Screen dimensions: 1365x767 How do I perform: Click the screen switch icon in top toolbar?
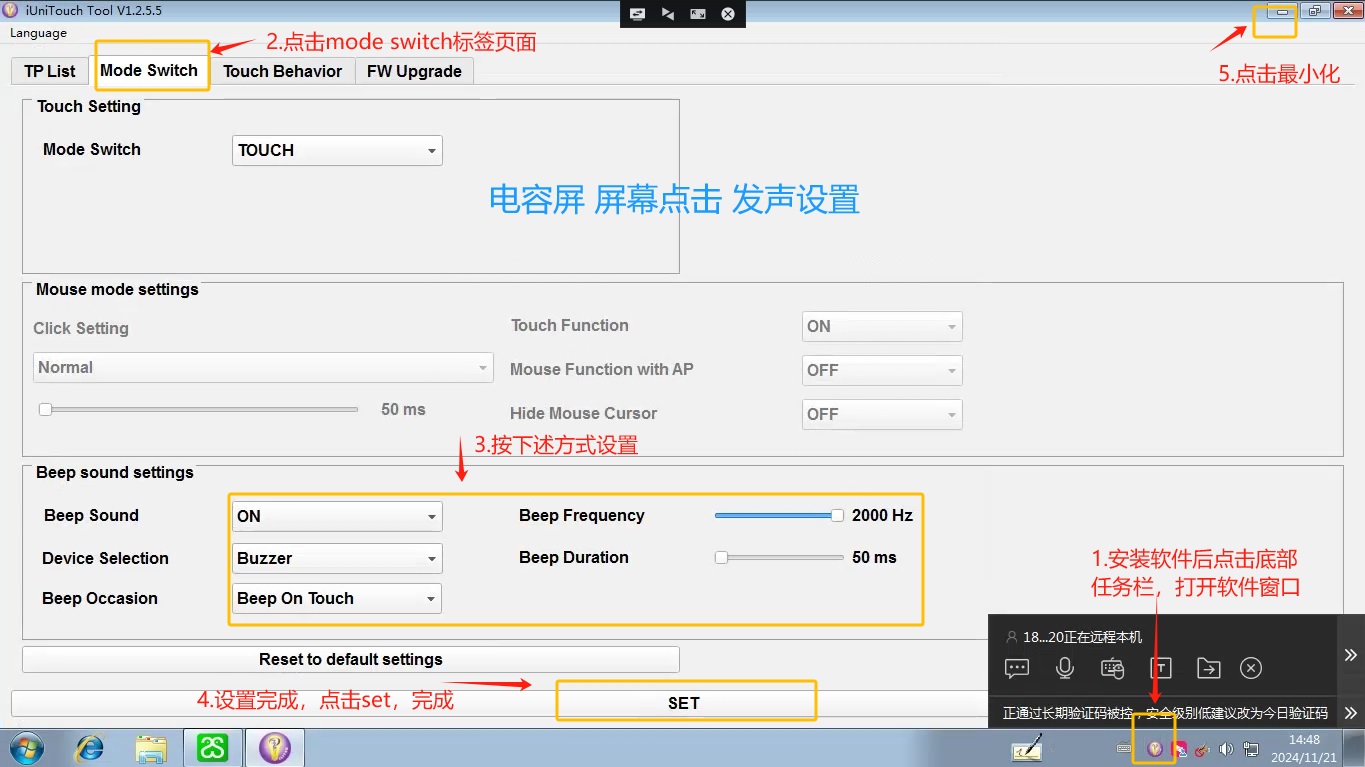pos(636,14)
